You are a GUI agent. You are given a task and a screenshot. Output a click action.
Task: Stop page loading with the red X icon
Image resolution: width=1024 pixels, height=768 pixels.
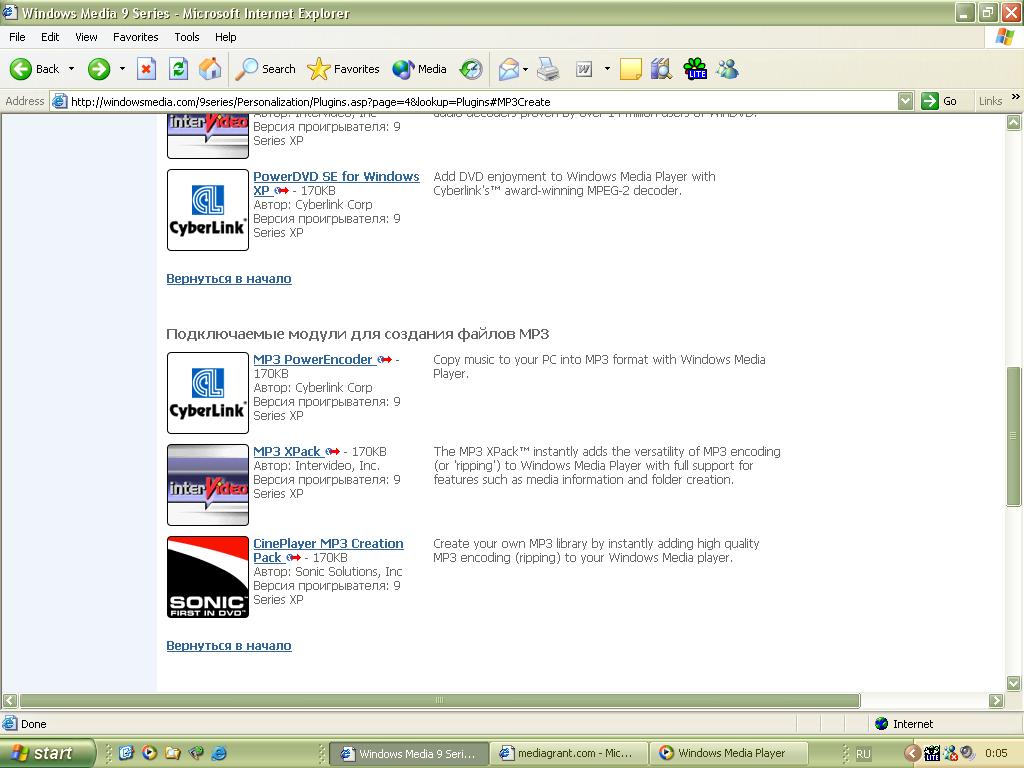click(146, 69)
